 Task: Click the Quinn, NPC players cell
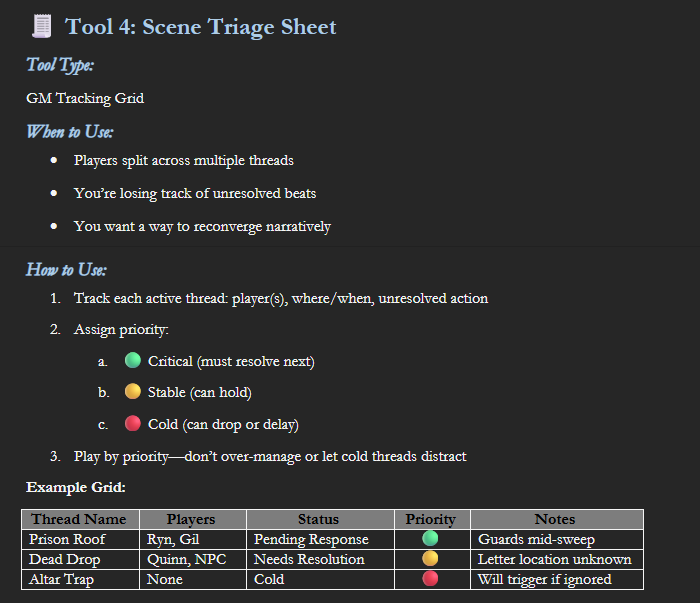coord(193,559)
